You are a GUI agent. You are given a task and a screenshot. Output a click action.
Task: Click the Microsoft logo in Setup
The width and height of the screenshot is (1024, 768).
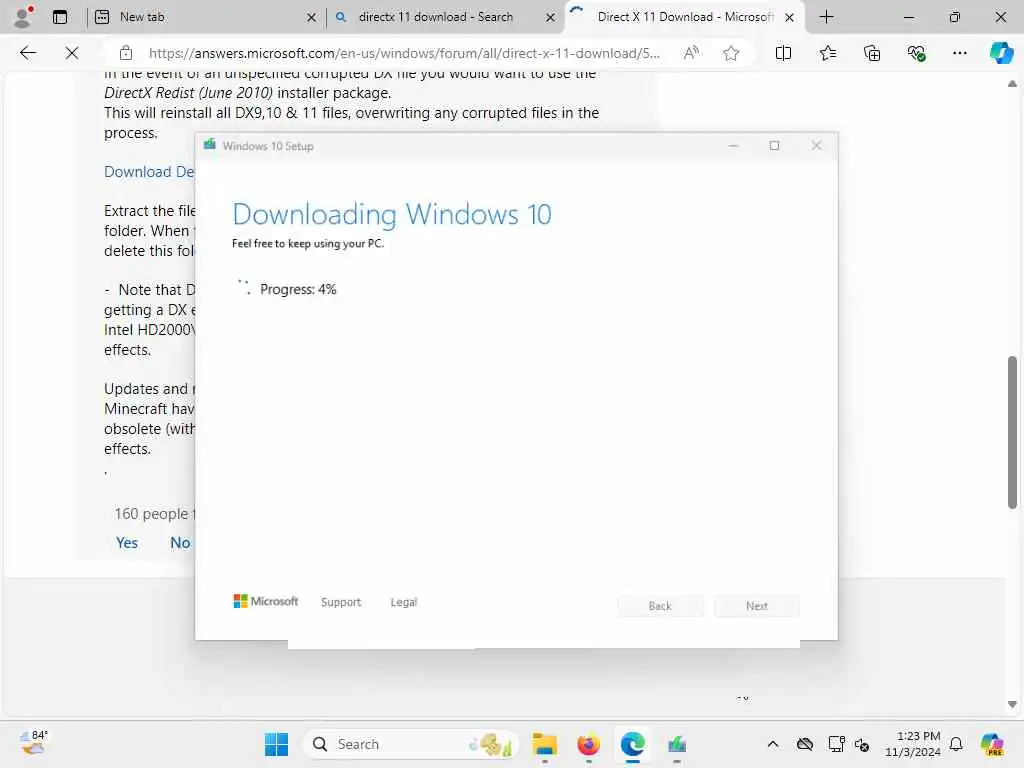266,601
